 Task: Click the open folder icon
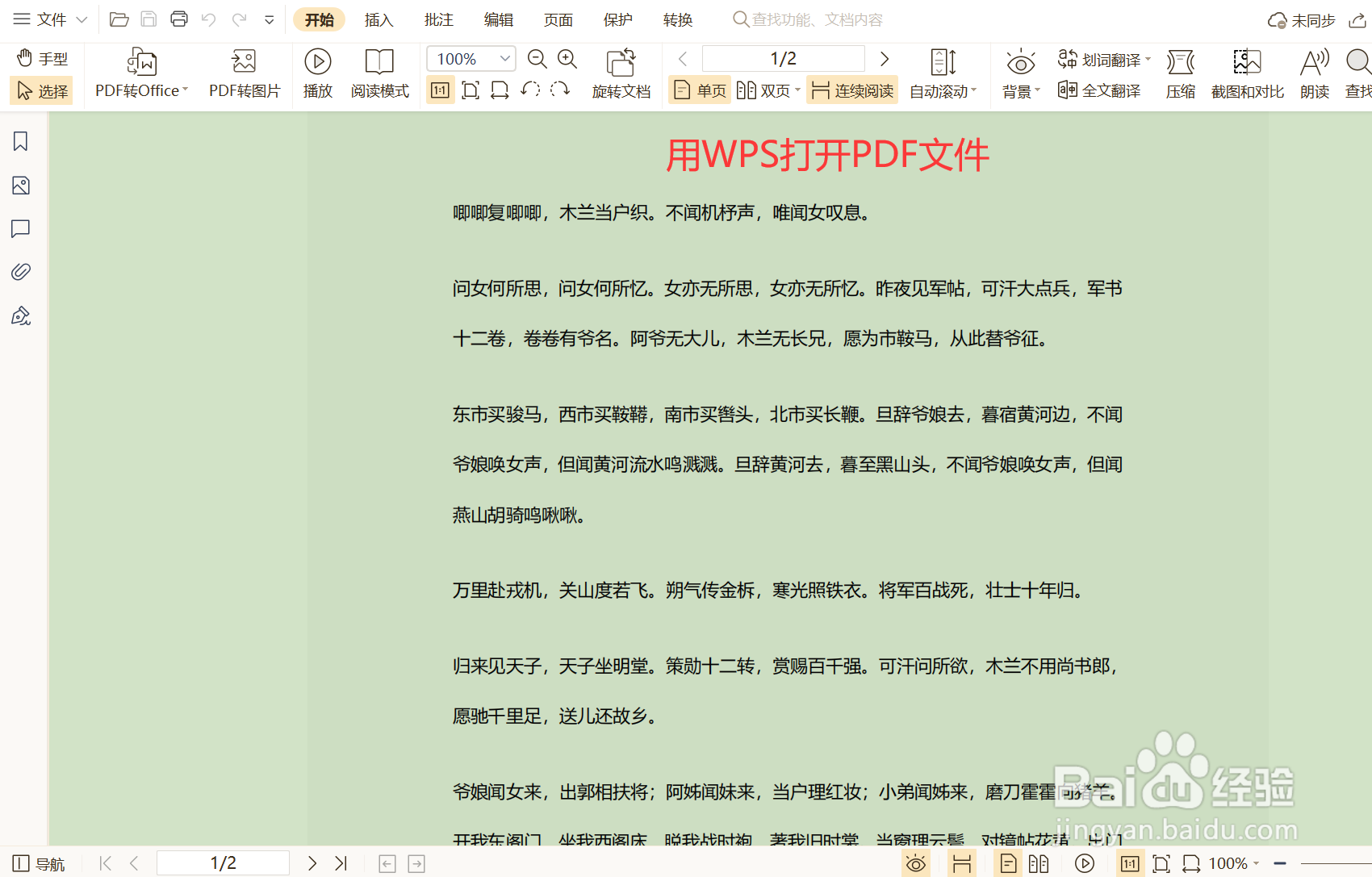pos(119,19)
